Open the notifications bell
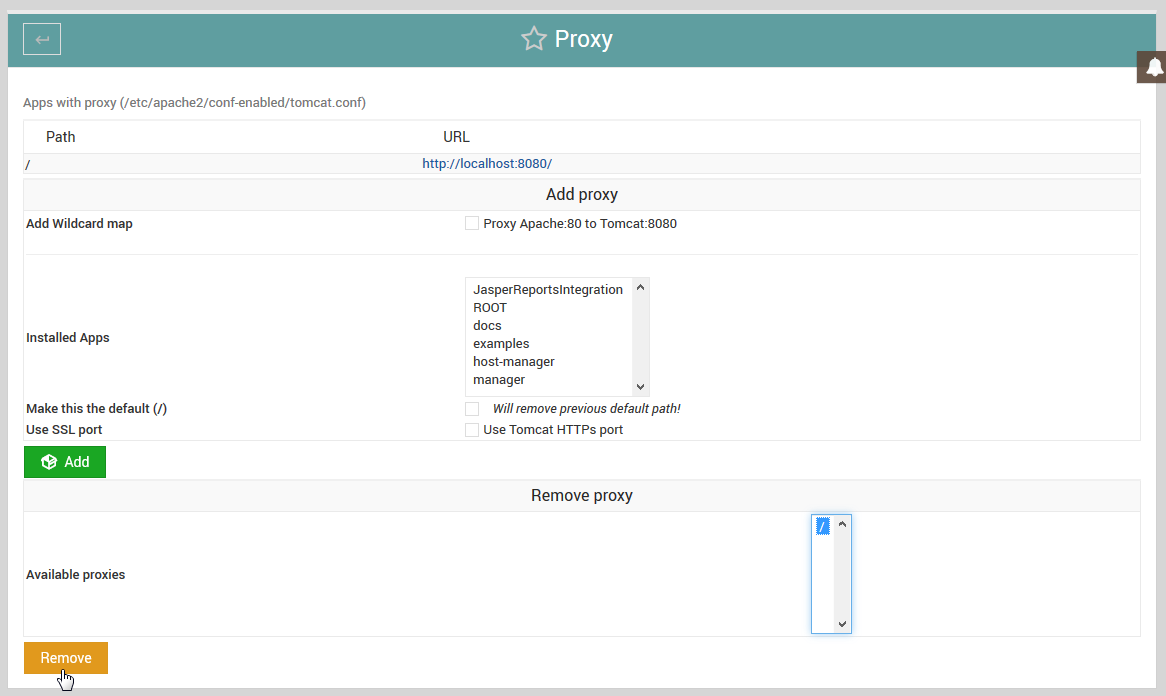This screenshot has height=696, width=1166. (x=1153, y=67)
